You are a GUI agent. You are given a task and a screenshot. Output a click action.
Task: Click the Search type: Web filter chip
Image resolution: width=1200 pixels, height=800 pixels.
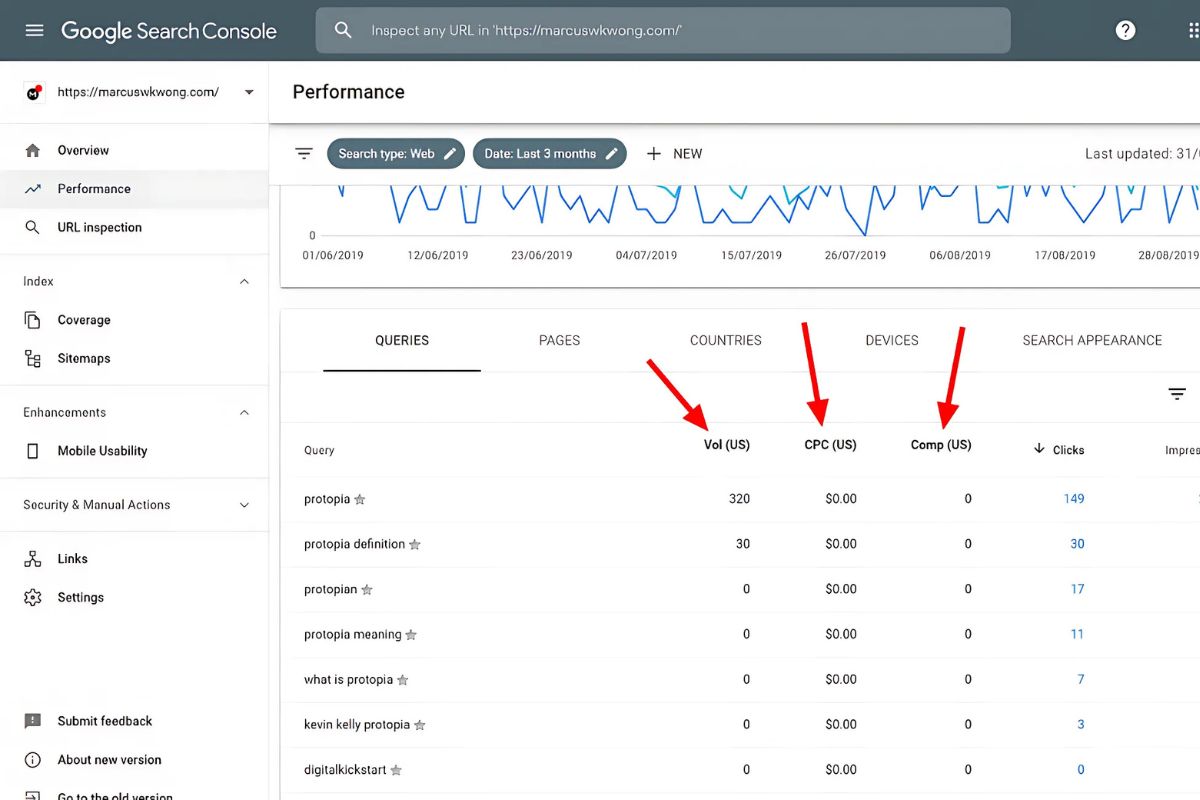tap(396, 154)
